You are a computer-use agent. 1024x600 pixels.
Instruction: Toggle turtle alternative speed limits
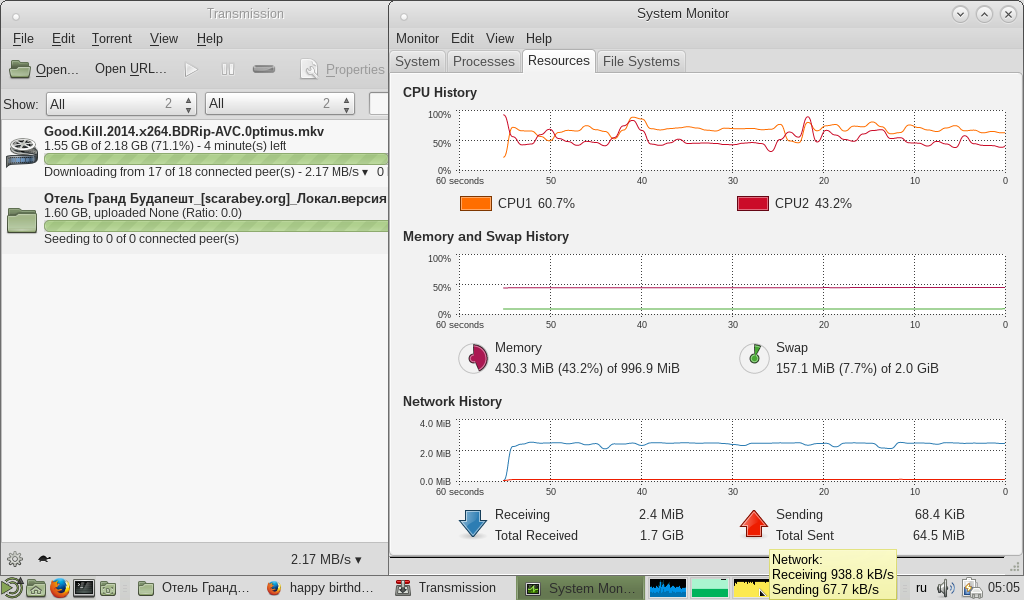[x=44, y=559]
